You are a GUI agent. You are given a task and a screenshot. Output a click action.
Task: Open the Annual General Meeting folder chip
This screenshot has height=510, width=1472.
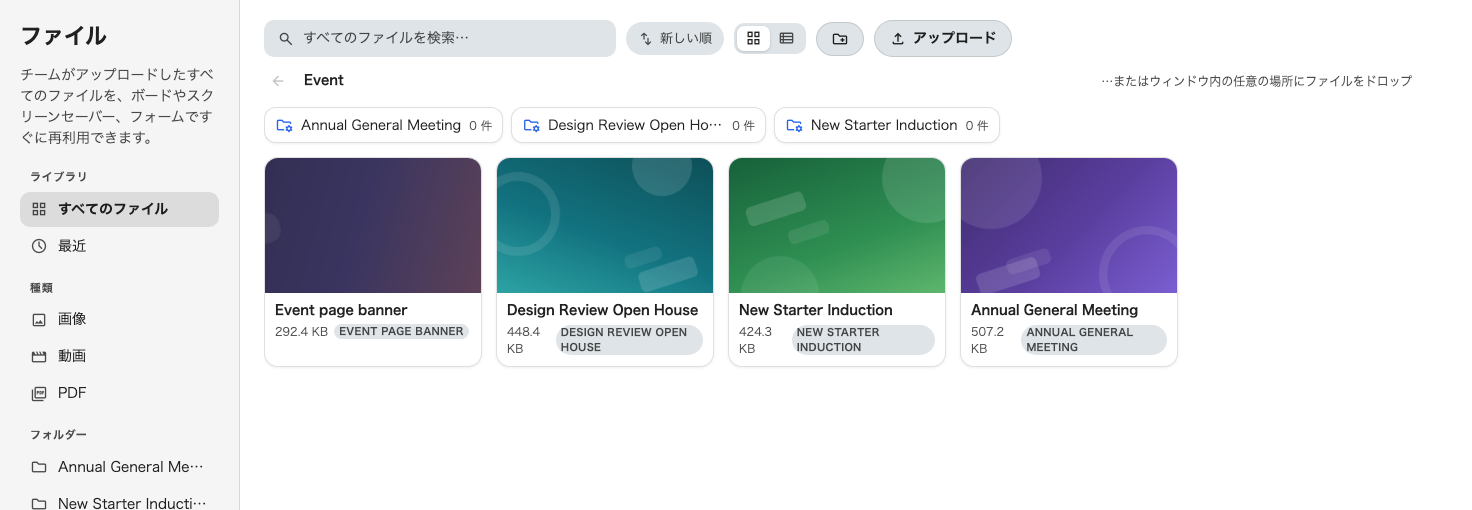tap(384, 125)
